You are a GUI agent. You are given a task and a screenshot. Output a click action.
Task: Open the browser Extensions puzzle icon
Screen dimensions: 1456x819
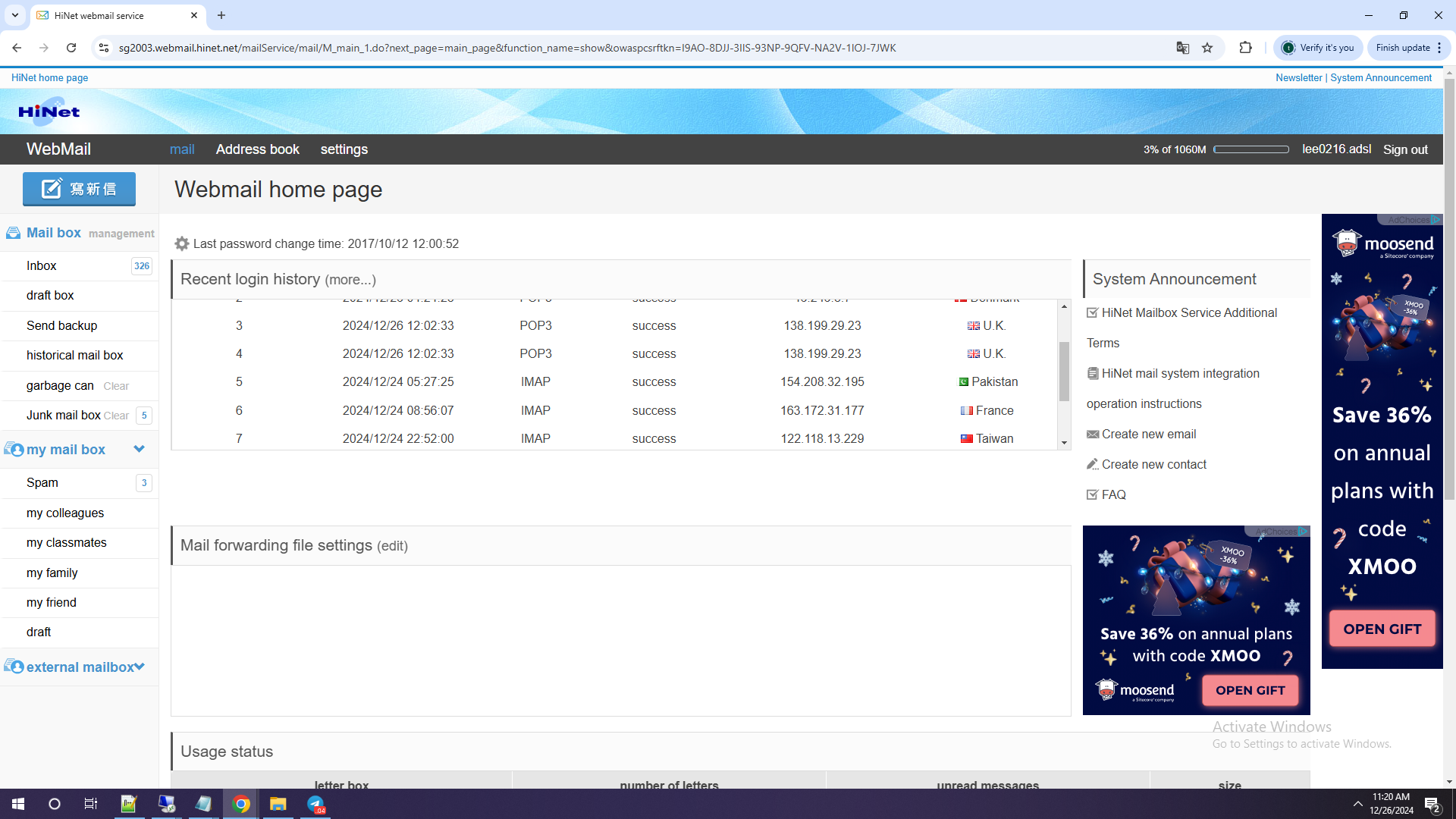point(1245,48)
